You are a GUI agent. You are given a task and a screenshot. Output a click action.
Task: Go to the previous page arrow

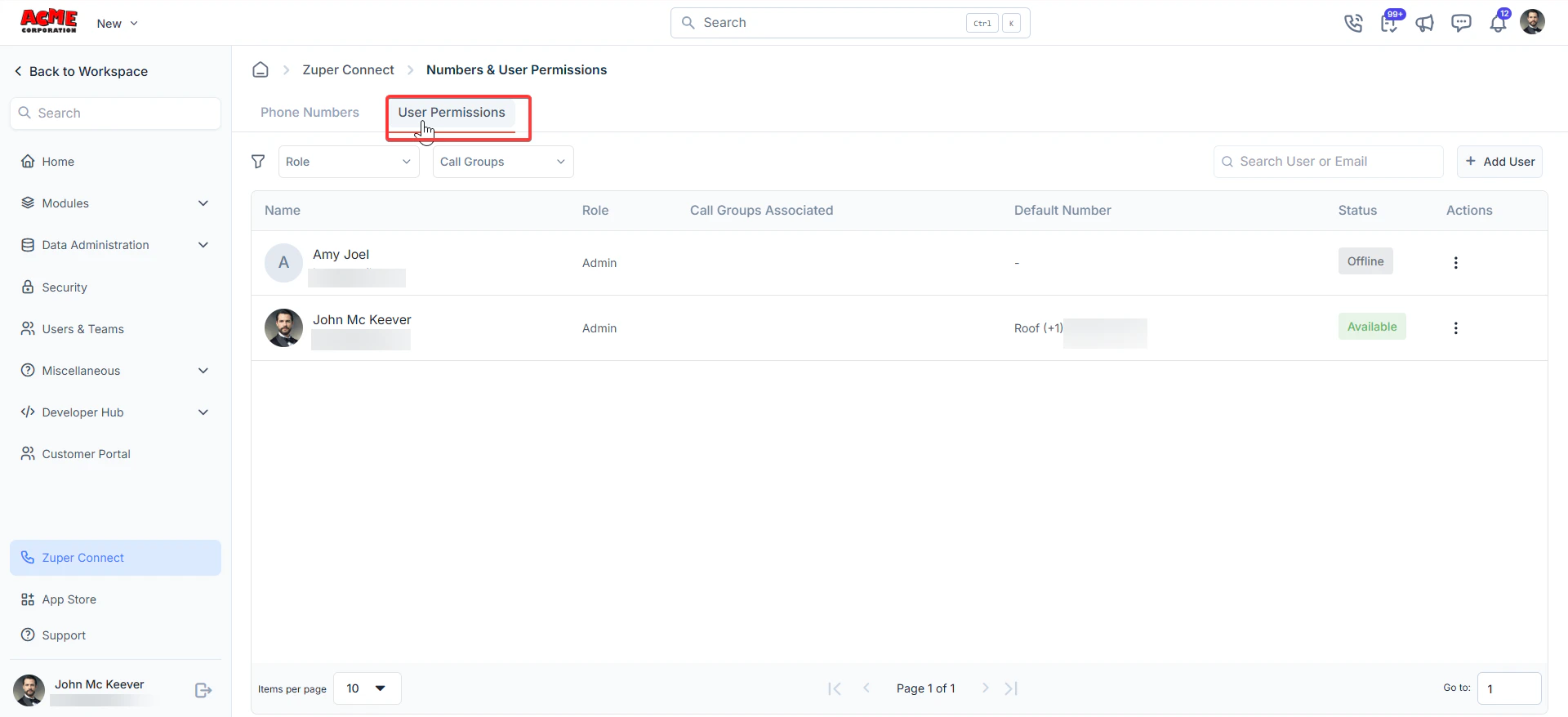866,688
